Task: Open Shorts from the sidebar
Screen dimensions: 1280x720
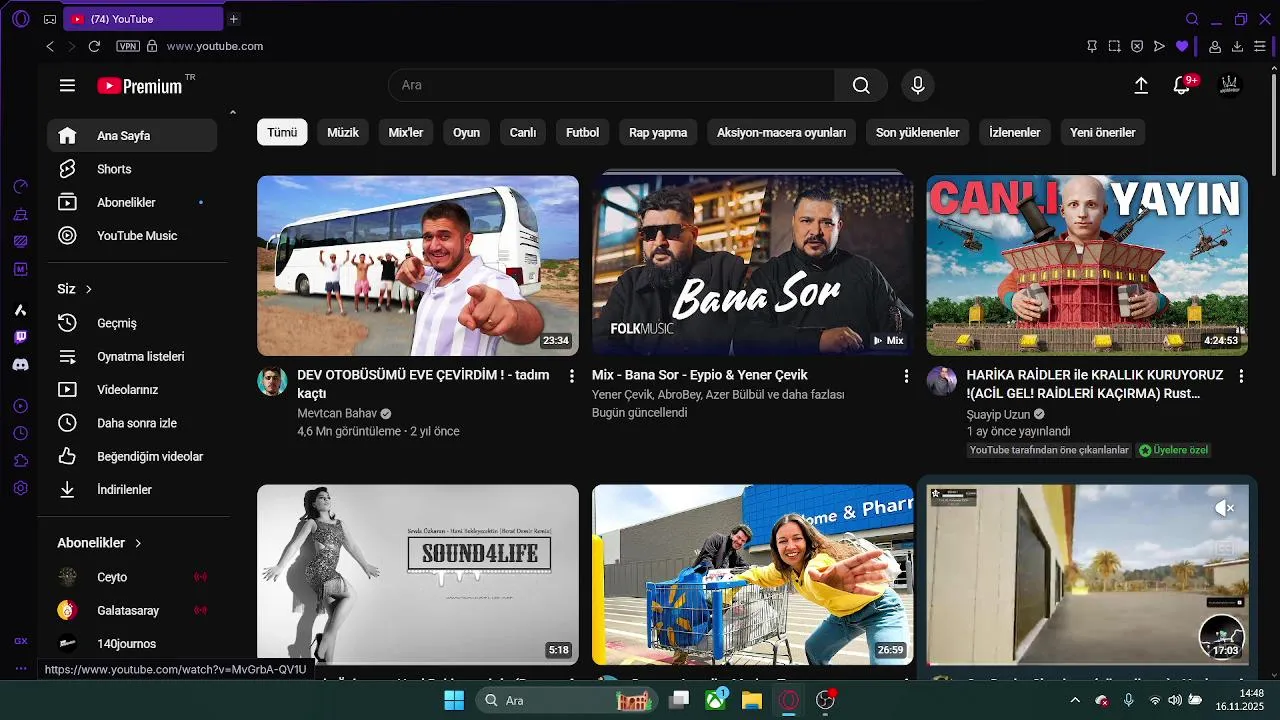Action: pyautogui.click(x=132, y=169)
